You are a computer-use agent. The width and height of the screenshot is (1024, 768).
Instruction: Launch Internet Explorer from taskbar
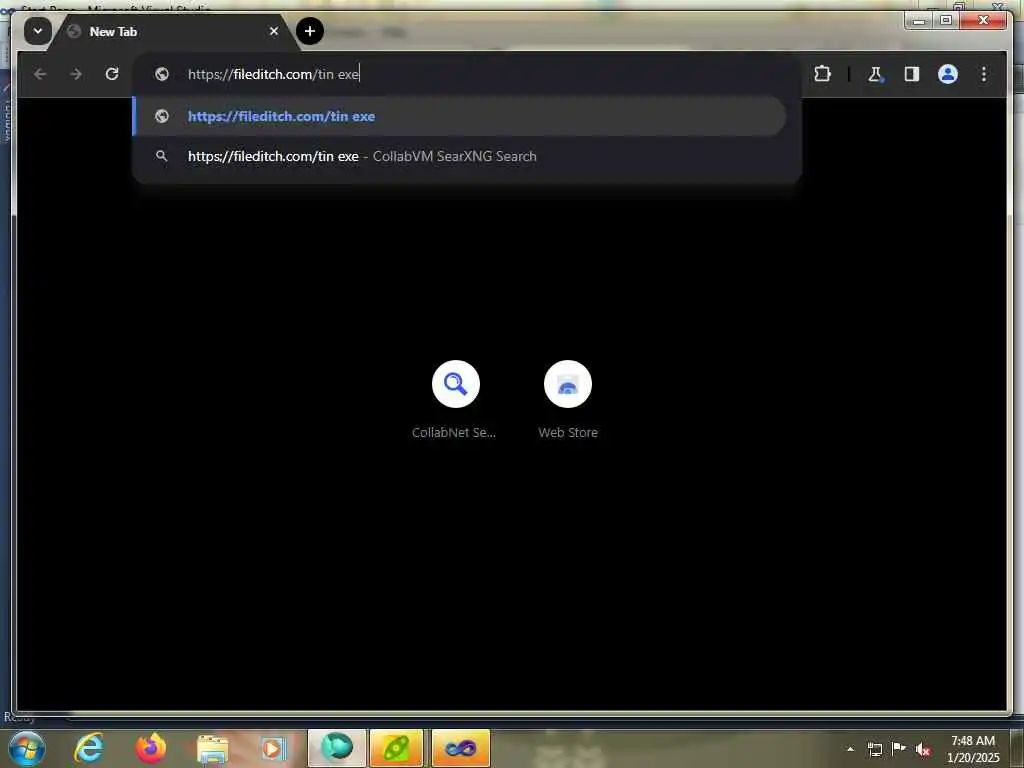88,748
